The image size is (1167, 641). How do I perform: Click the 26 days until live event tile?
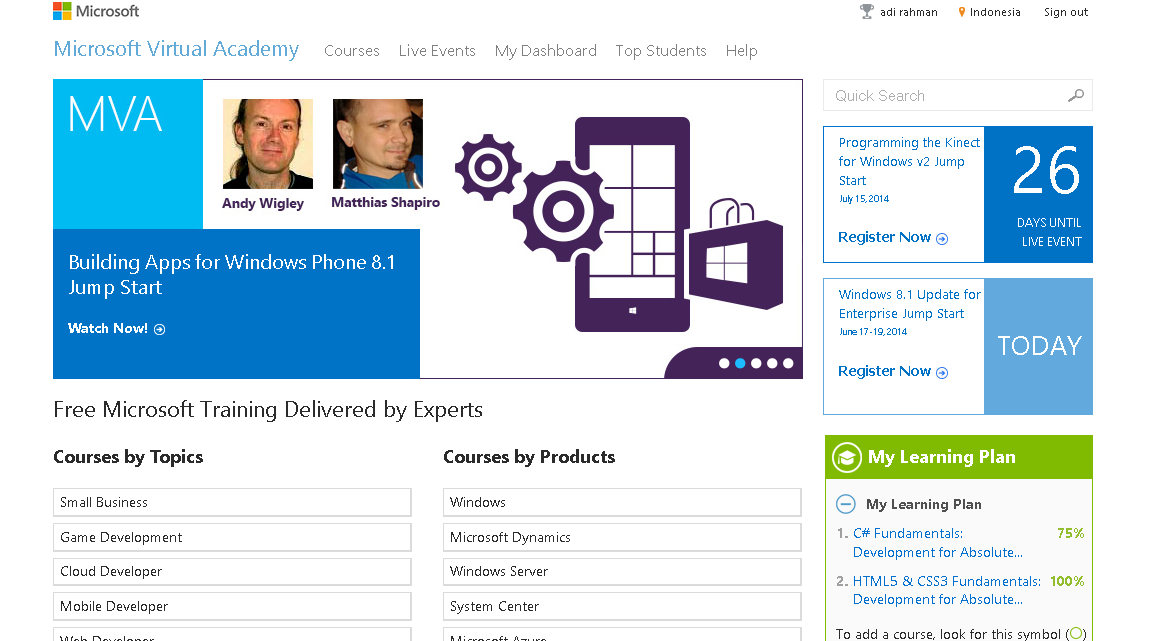[x=1038, y=194]
